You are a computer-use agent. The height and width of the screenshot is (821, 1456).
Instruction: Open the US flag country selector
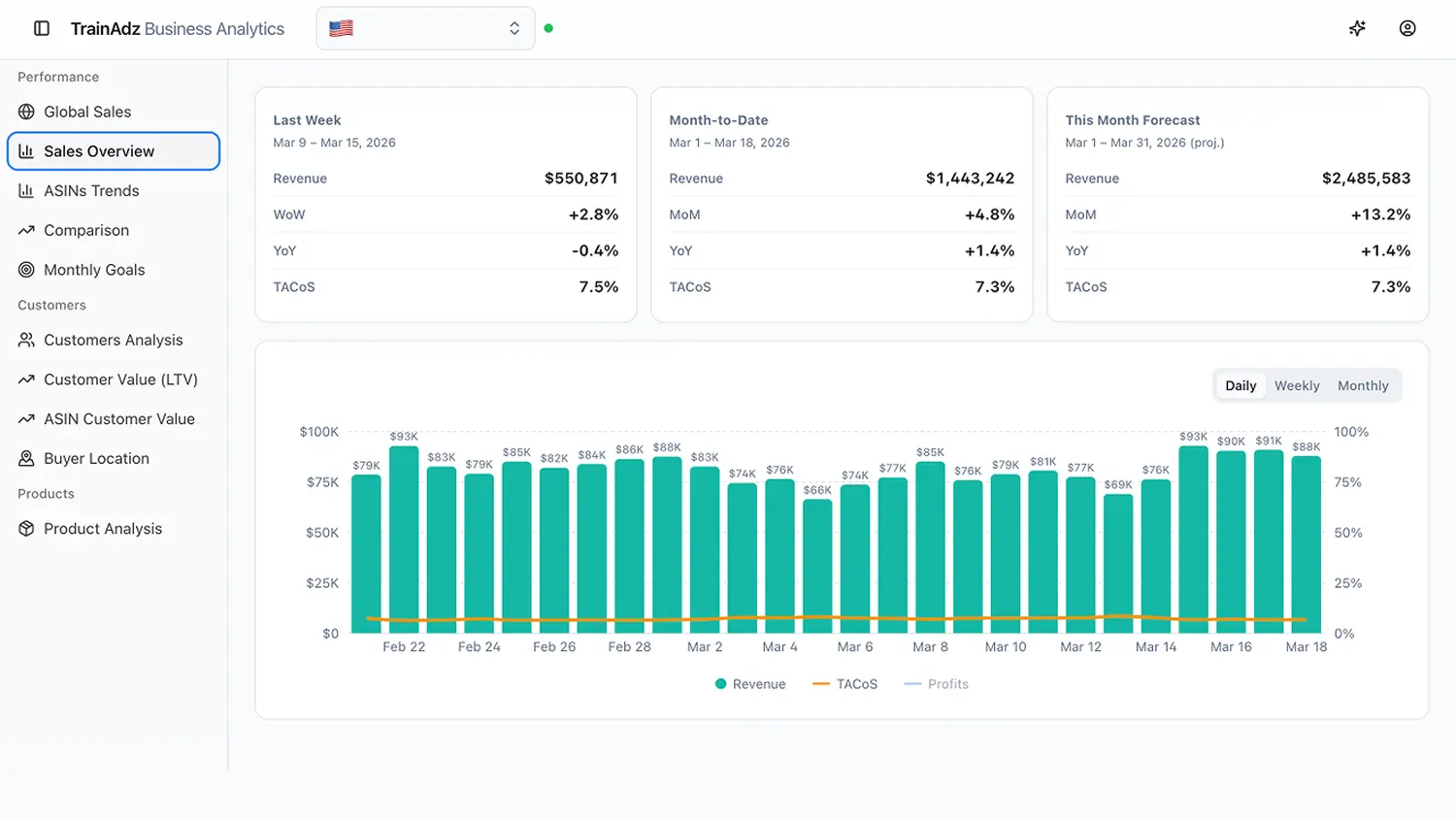(x=340, y=28)
